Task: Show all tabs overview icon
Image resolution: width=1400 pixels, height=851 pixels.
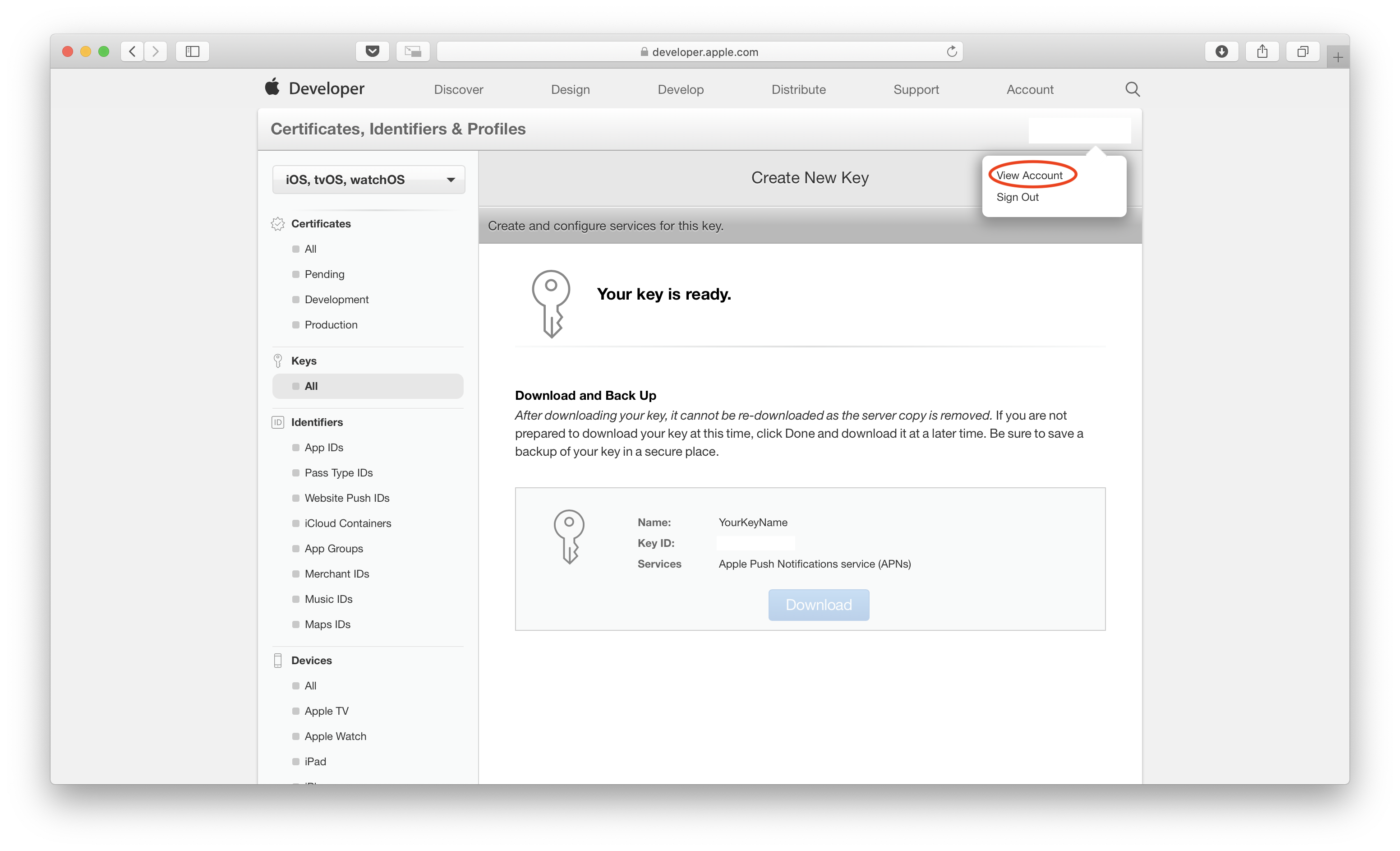Action: tap(1302, 52)
